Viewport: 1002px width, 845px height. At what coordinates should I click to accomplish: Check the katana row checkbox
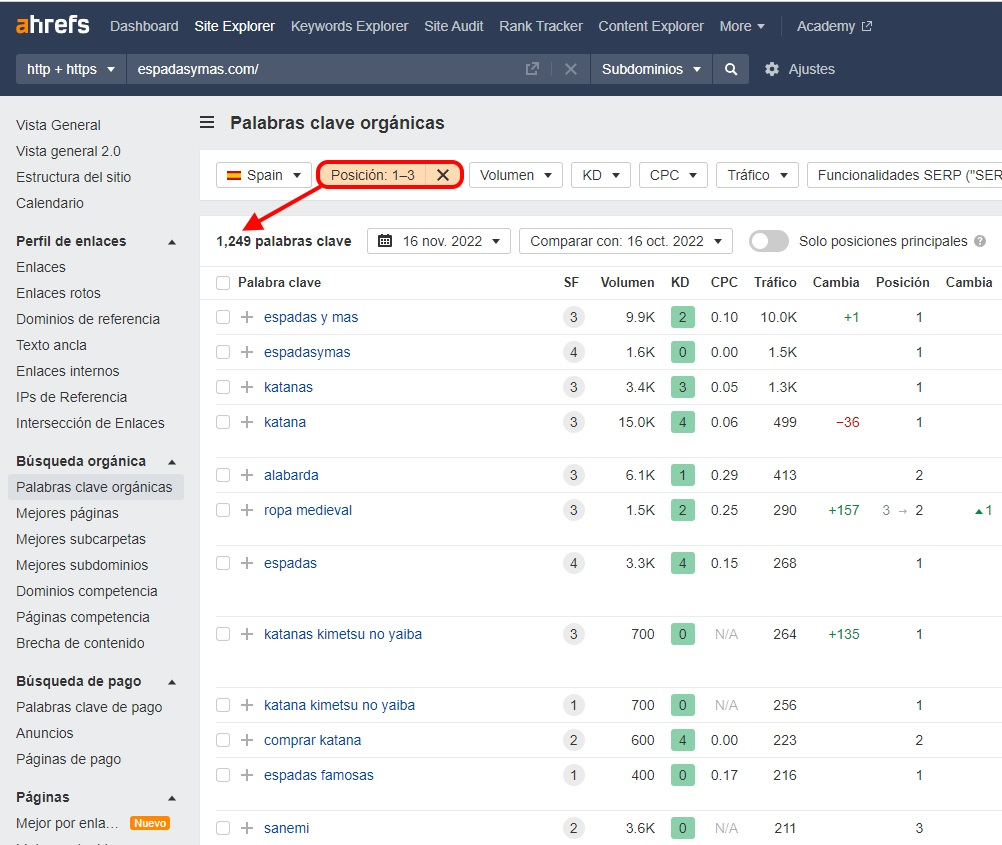click(223, 422)
